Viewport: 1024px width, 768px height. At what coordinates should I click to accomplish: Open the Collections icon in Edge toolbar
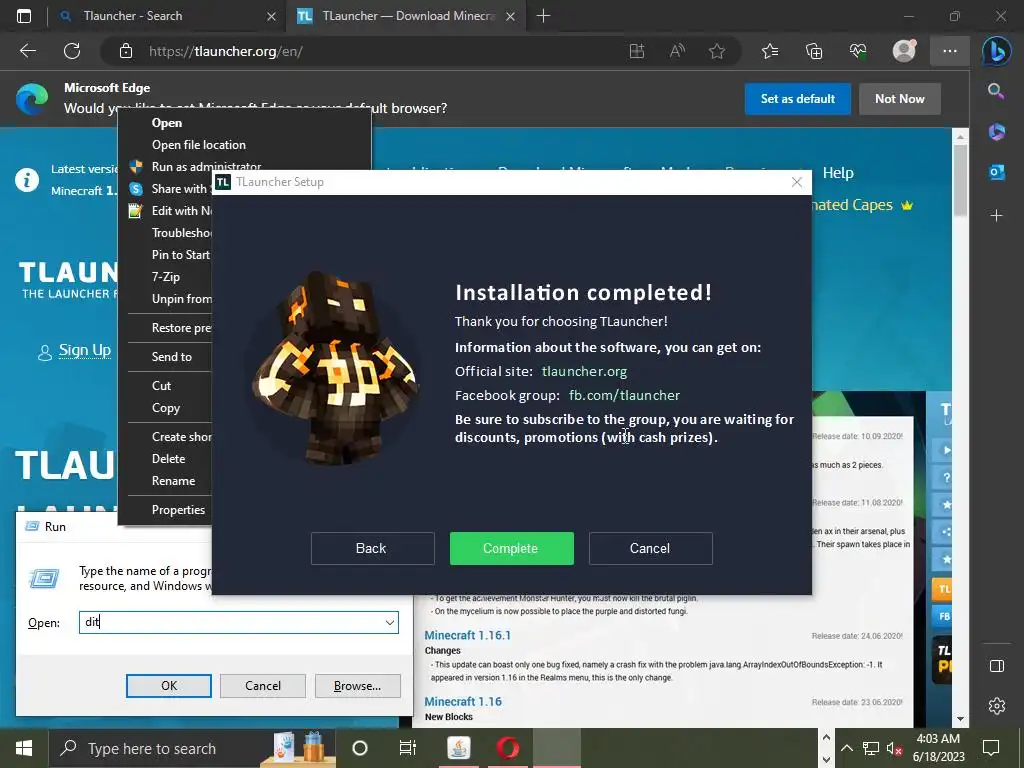814,51
